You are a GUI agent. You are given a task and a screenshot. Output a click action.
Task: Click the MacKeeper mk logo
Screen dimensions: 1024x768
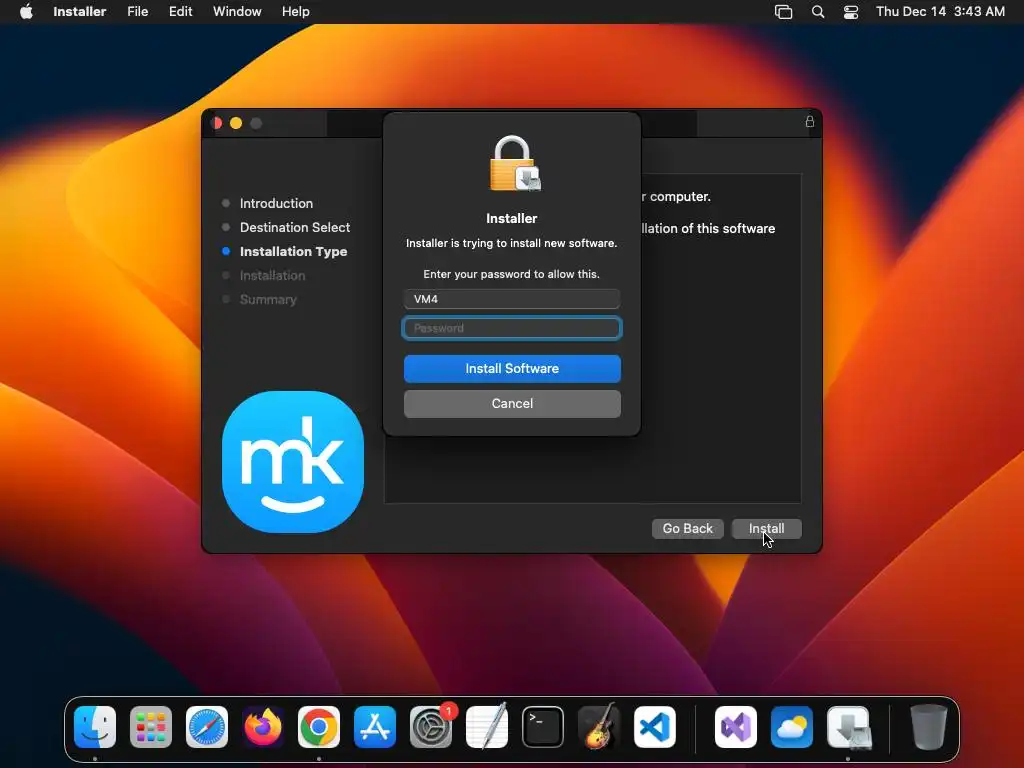click(x=293, y=462)
